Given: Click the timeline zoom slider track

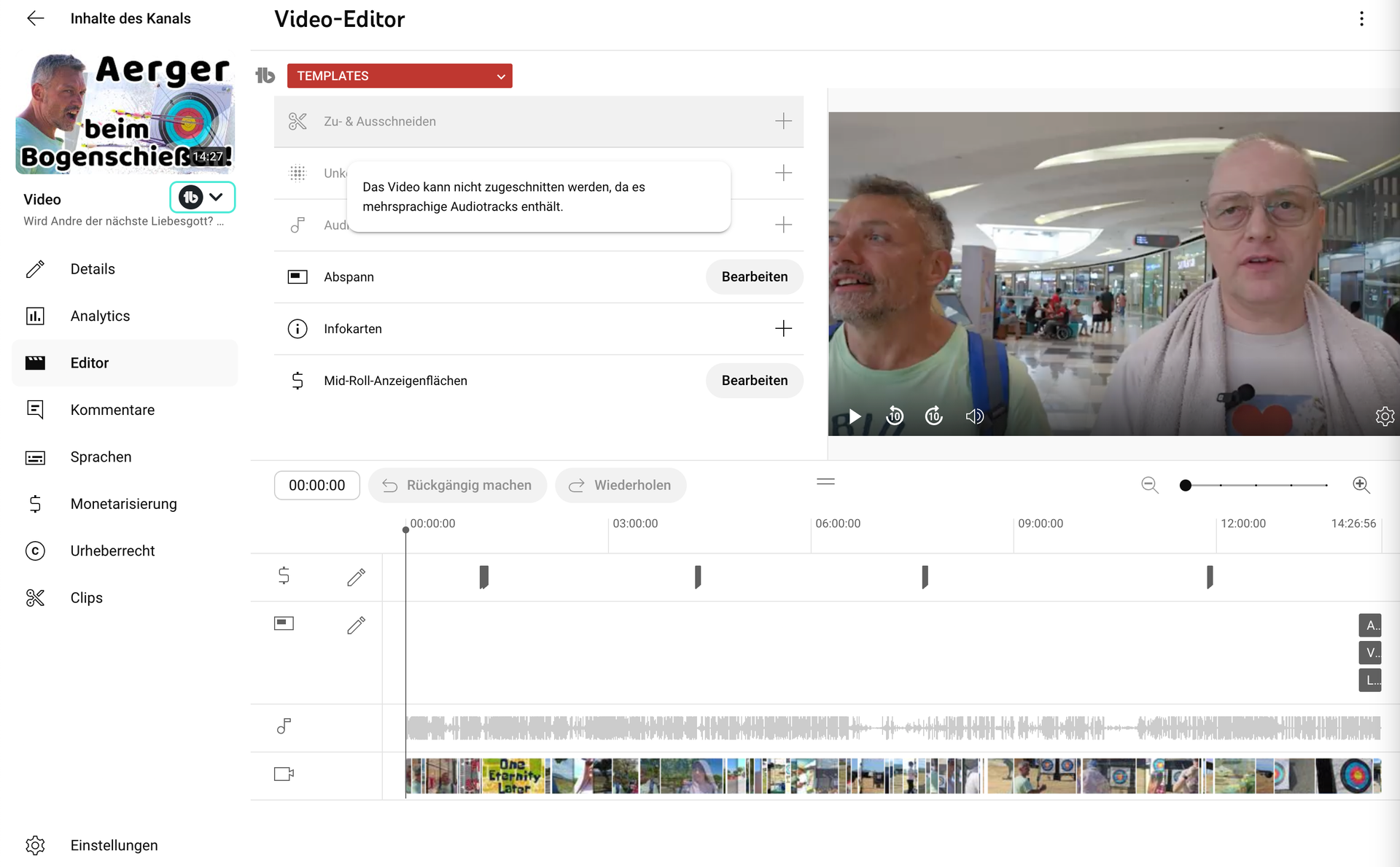Looking at the screenshot, I should click(1256, 485).
